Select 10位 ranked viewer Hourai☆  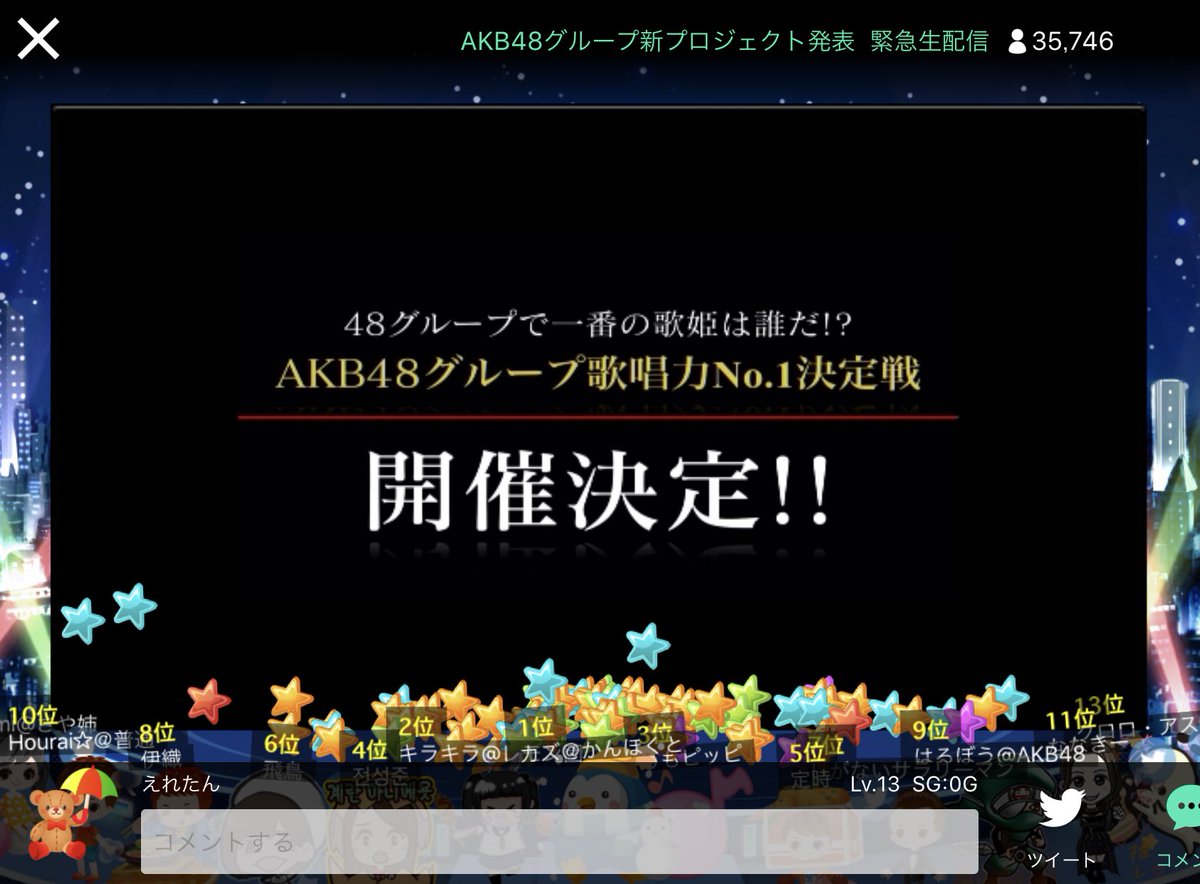pyautogui.click(x=49, y=743)
